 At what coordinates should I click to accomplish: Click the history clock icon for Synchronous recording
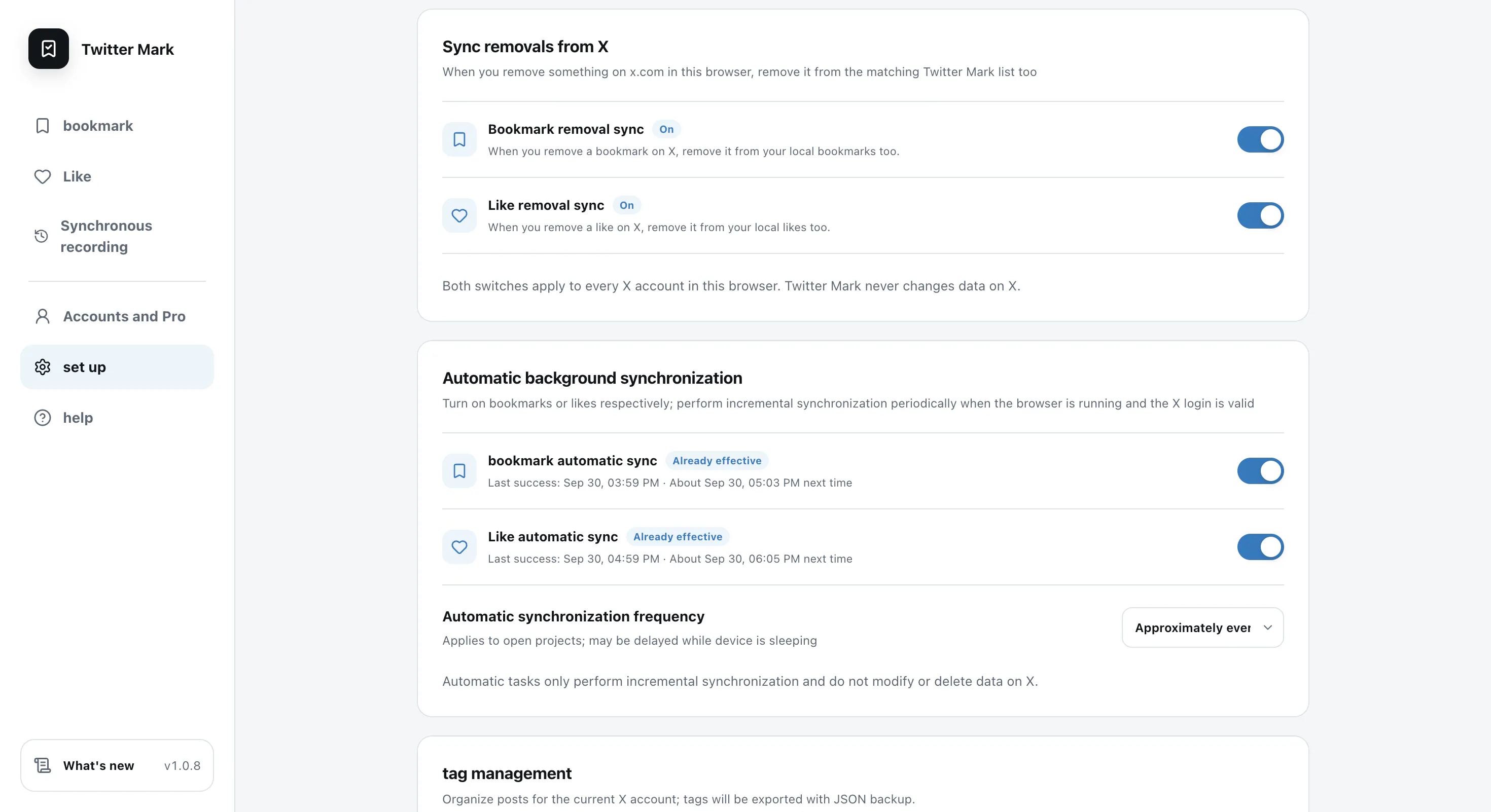(x=41, y=236)
